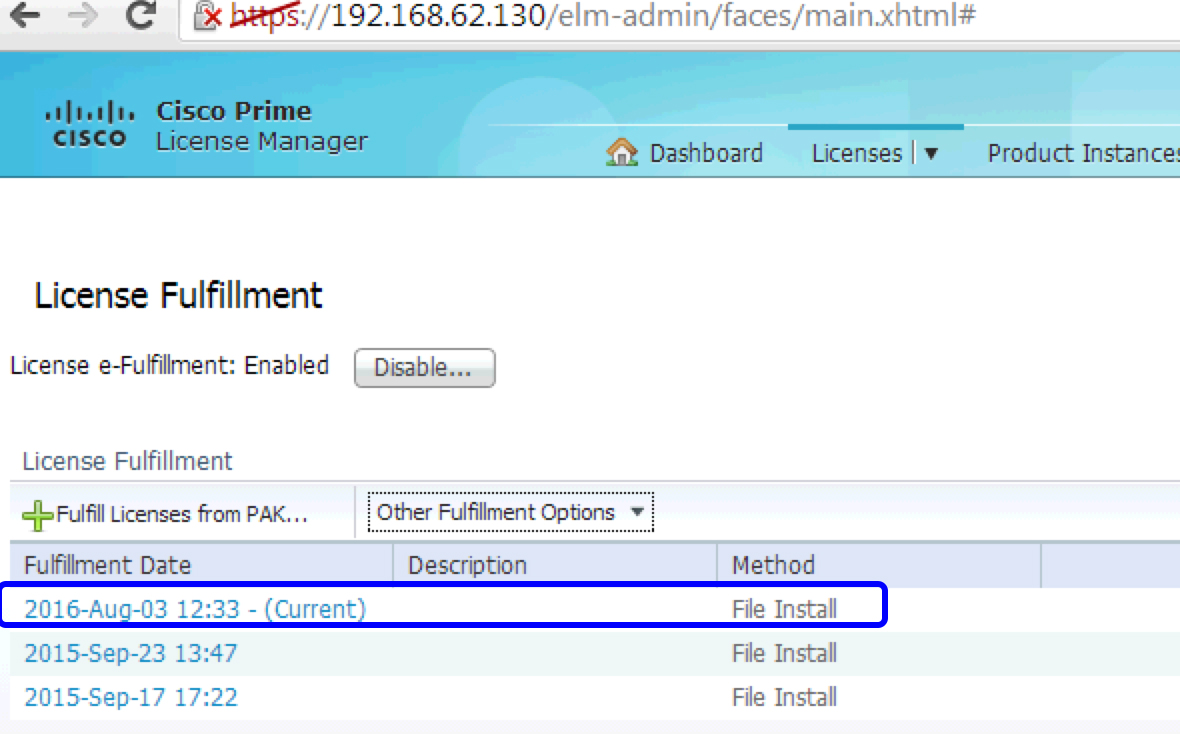Click the green plus Fulfill Licenses icon

[x=37, y=515]
